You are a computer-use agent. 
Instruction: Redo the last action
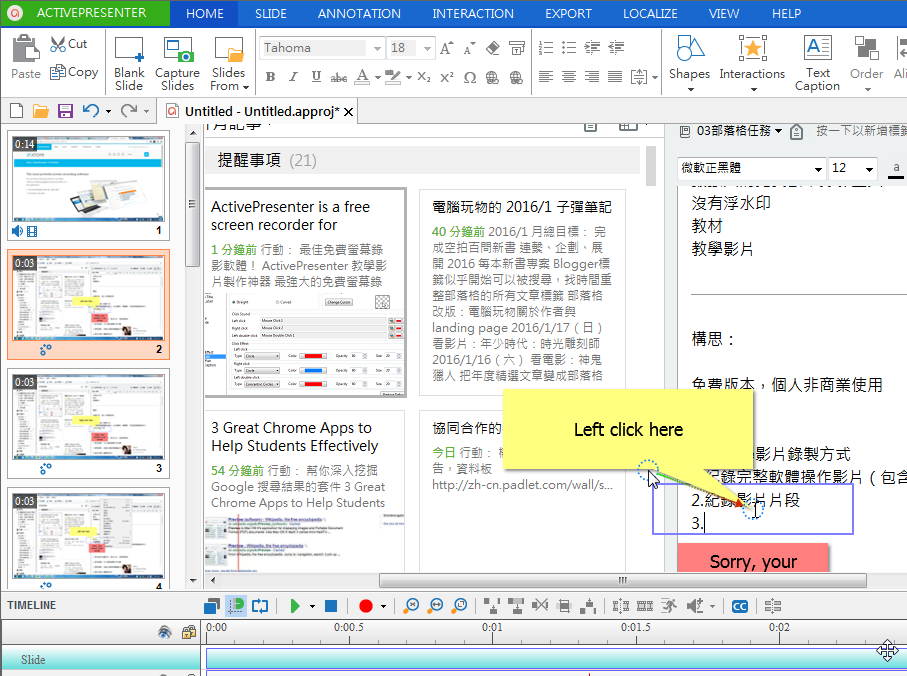[128, 110]
